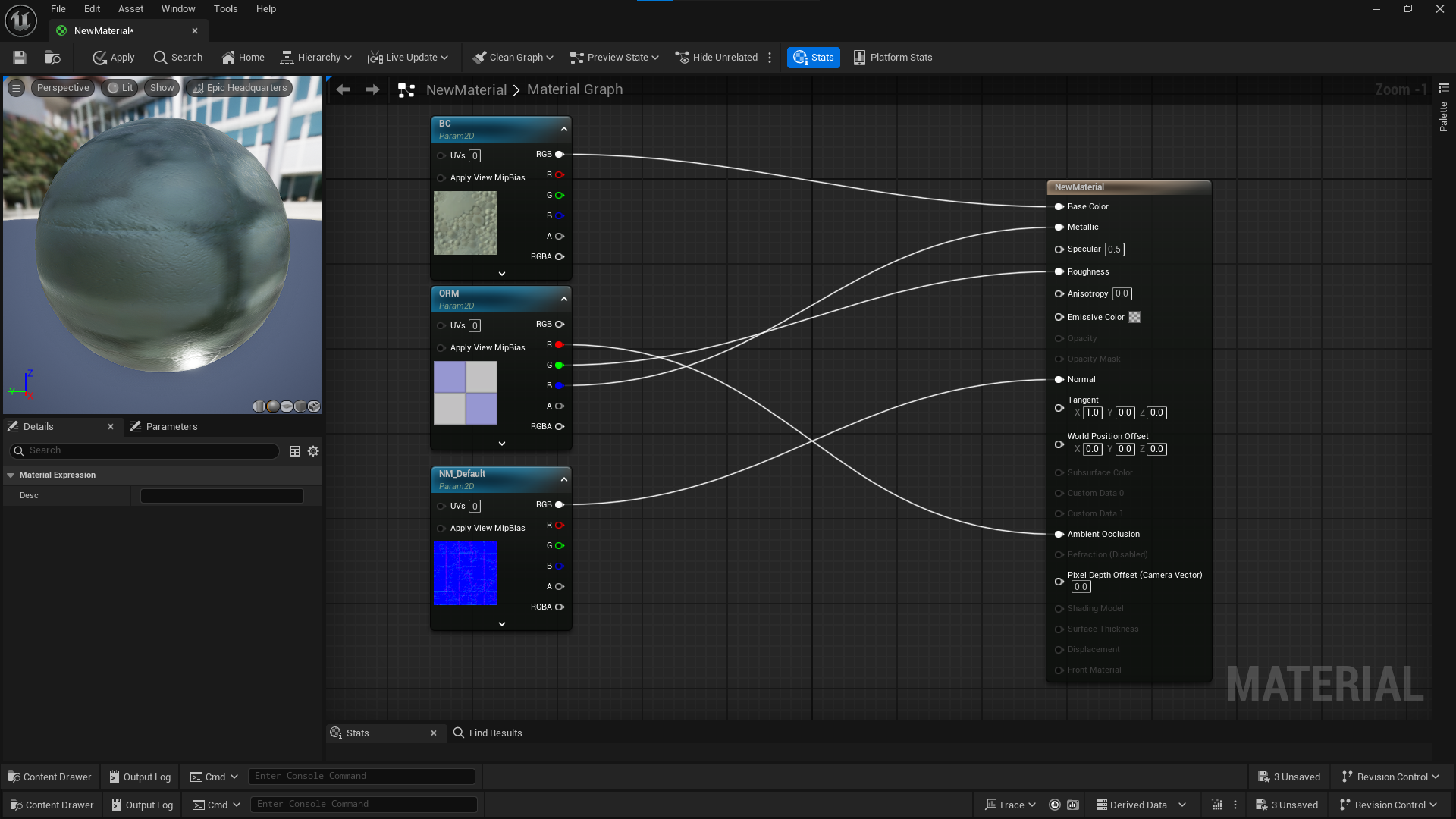Save the material with the floppy disk icon
Screen dimensions: 1456x819
tap(20, 58)
